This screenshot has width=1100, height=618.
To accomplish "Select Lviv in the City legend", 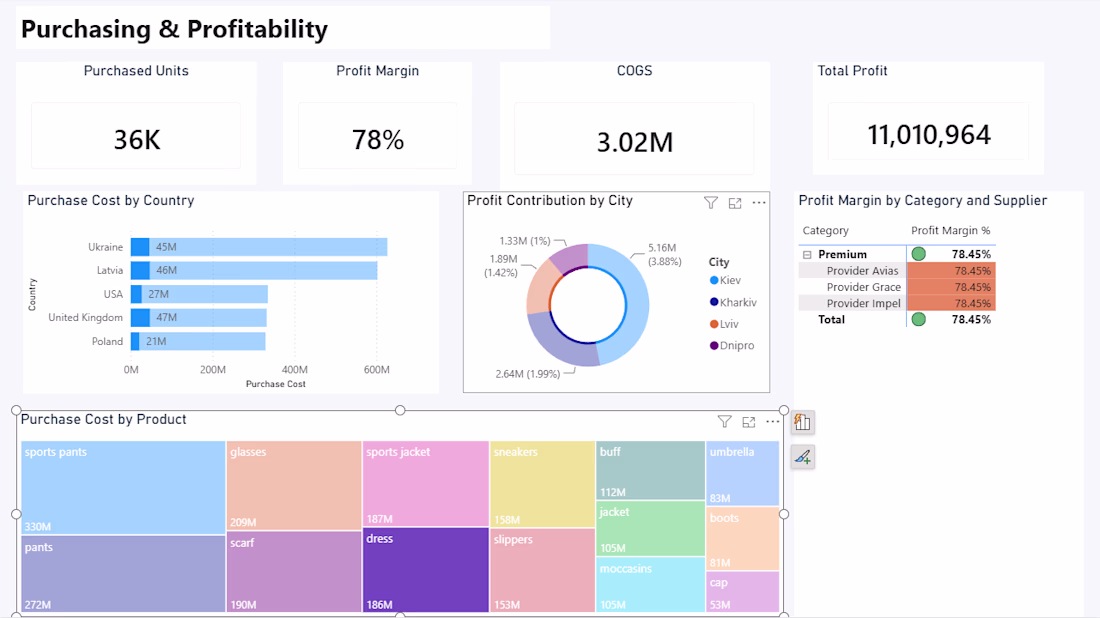I will pos(724,324).
